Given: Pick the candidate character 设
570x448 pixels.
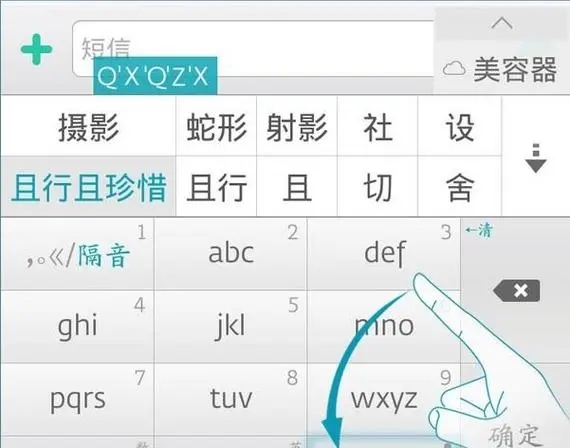Looking at the screenshot, I should (x=460, y=127).
